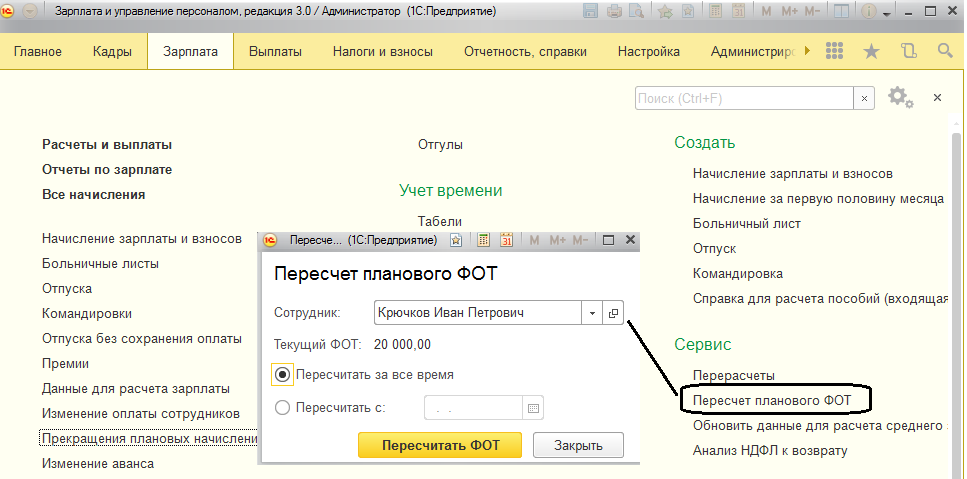Click M button in dialog title bar

point(534,240)
